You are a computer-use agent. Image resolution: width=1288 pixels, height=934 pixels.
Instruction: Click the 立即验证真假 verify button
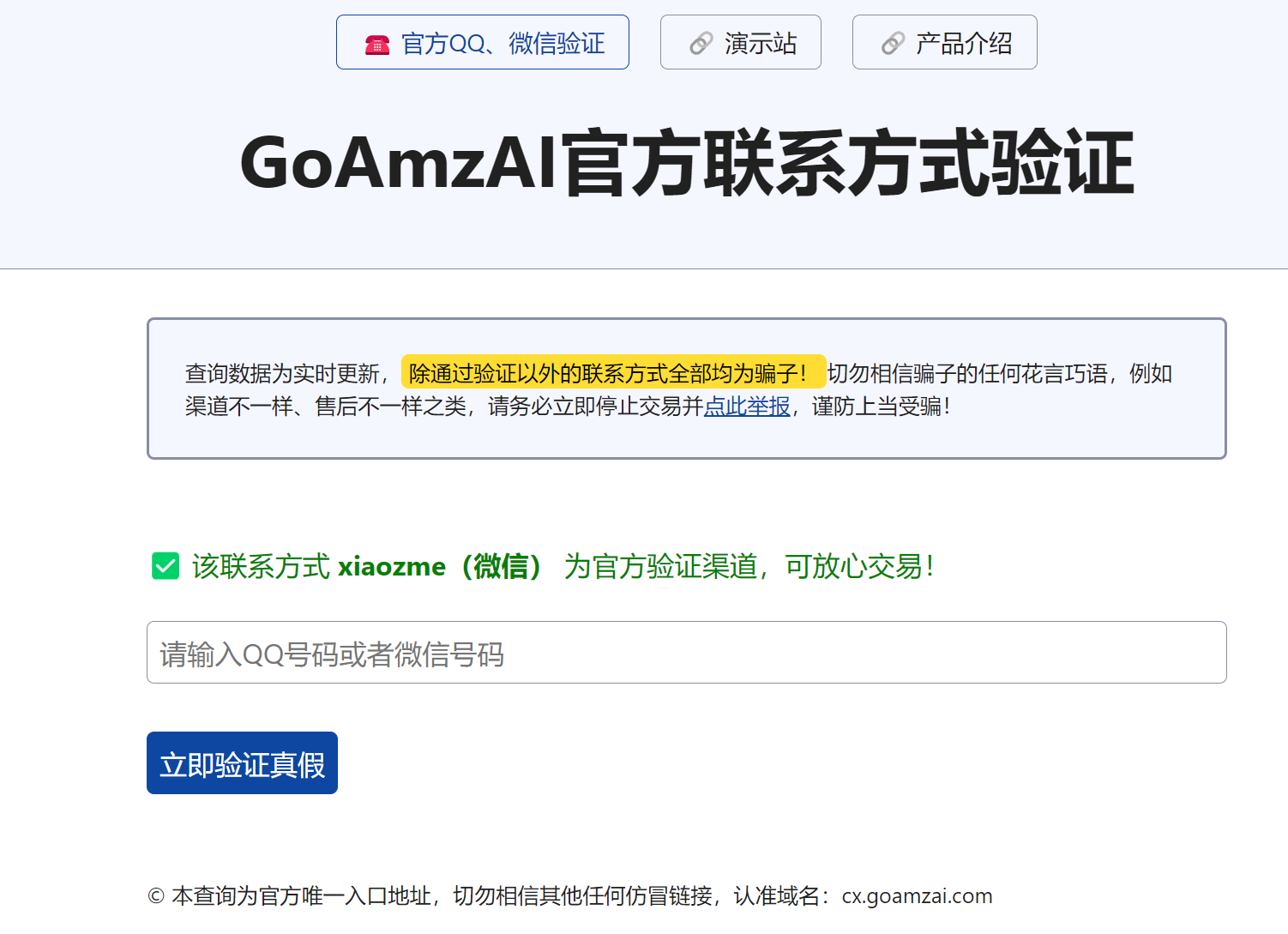point(242,763)
